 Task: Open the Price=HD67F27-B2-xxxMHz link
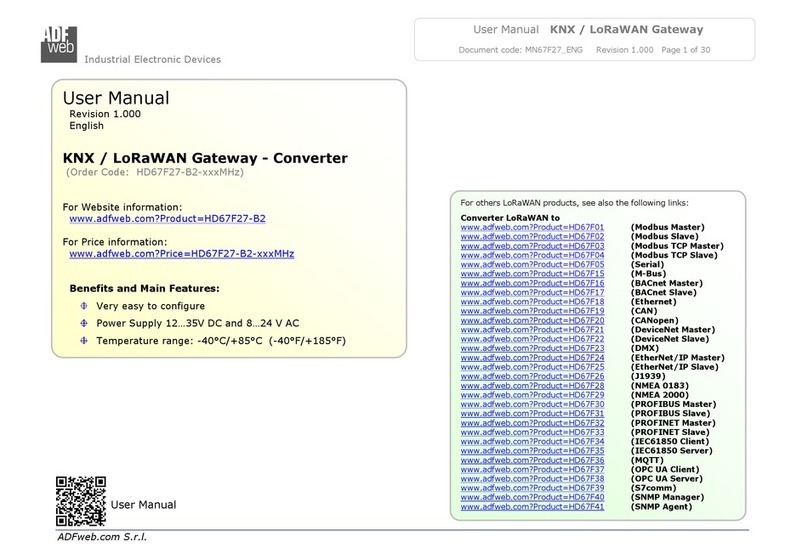pyautogui.click(x=182, y=253)
